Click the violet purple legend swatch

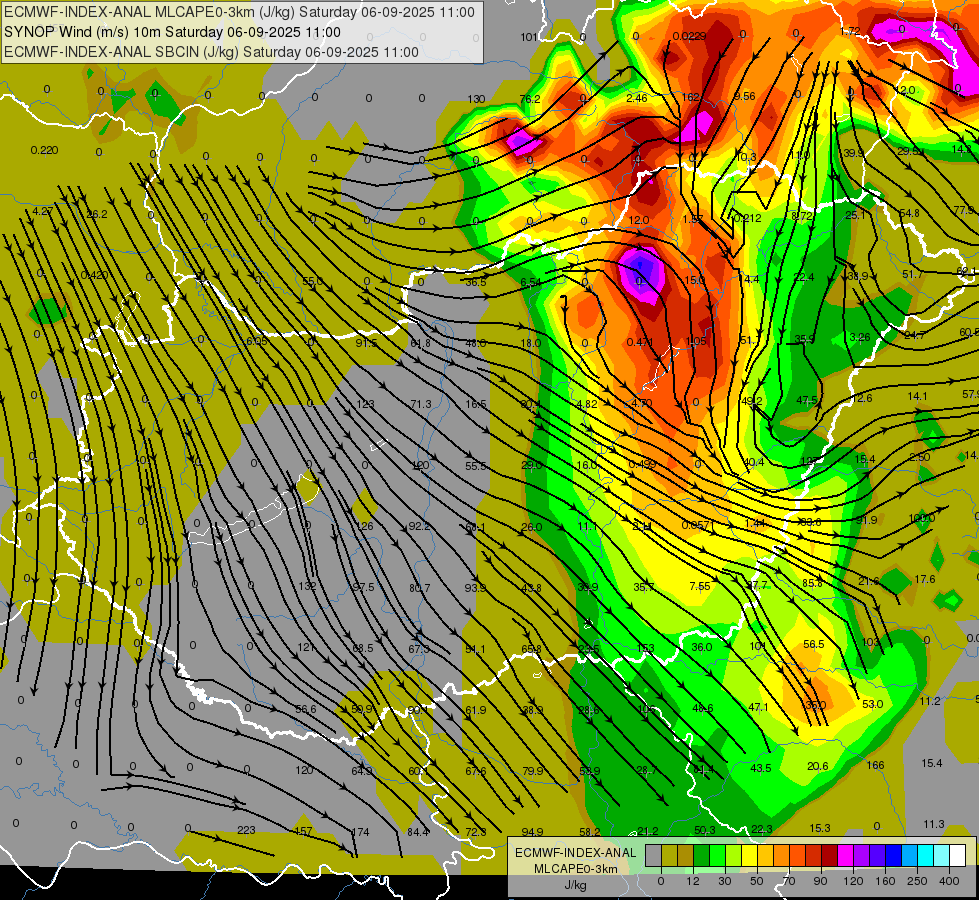(x=862, y=855)
